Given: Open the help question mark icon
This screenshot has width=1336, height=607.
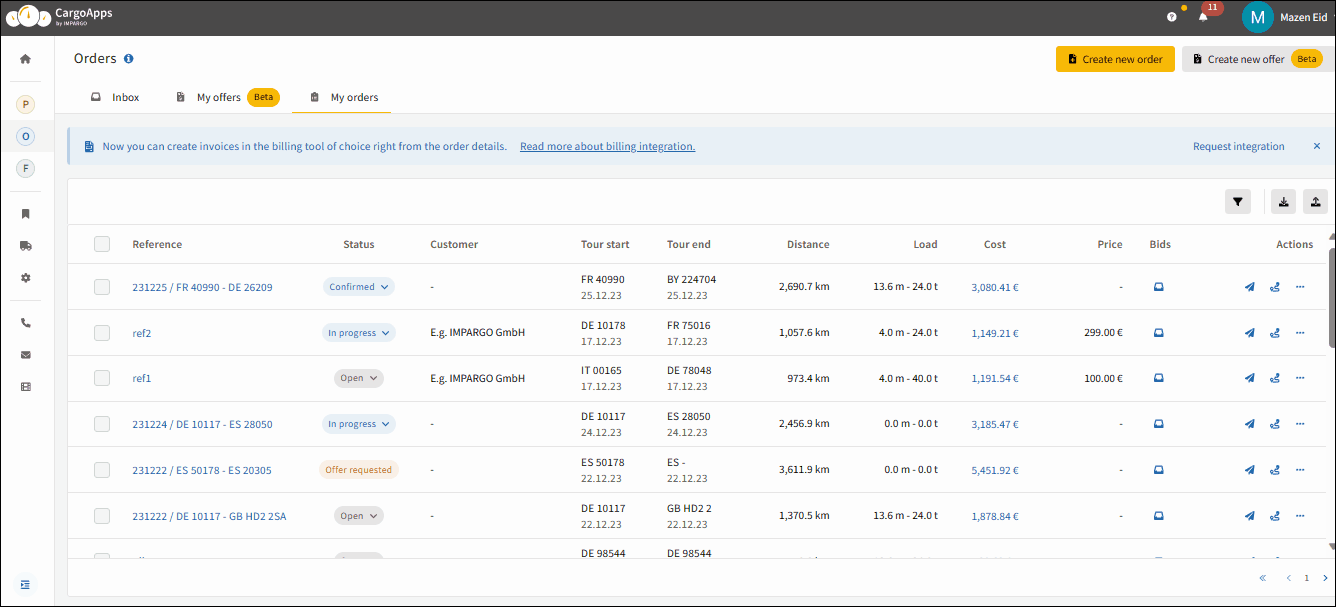Looking at the screenshot, I should pyautogui.click(x=1172, y=17).
